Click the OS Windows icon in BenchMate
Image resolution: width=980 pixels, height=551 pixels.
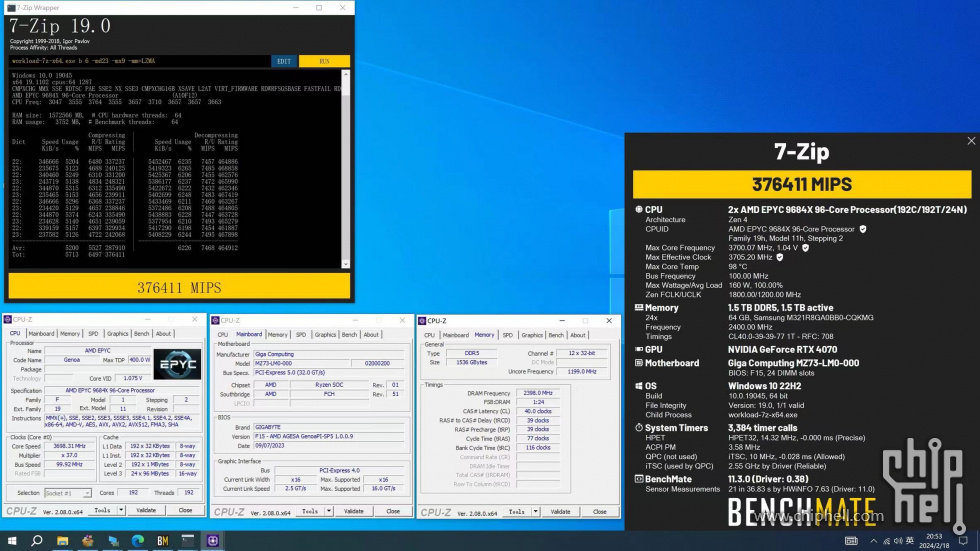click(639, 385)
